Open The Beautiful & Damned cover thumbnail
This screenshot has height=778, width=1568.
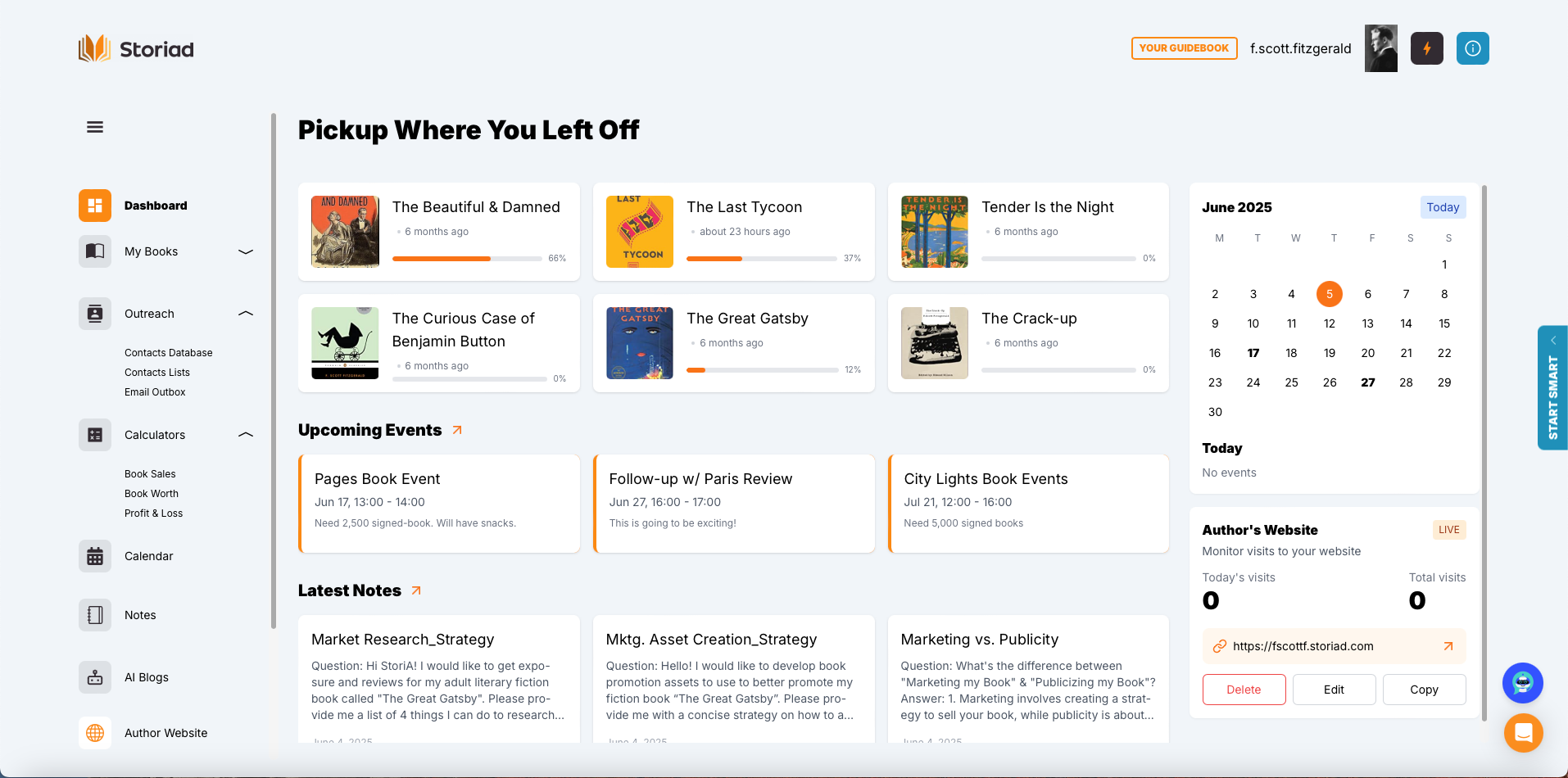(x=345, y=232)
